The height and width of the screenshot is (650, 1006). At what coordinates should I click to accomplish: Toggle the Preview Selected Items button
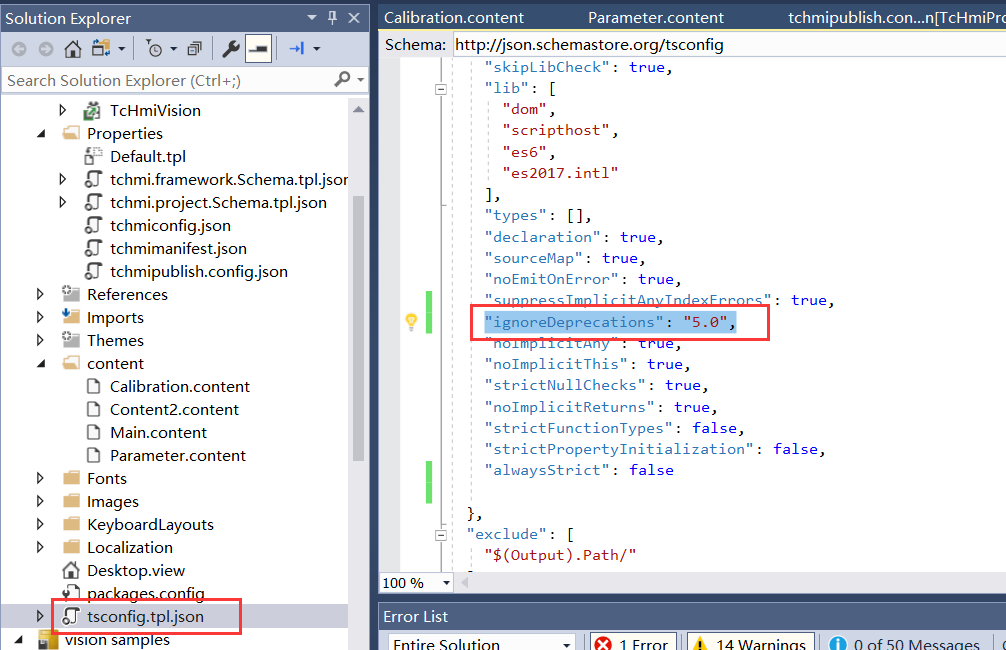(x=257, y=48)
